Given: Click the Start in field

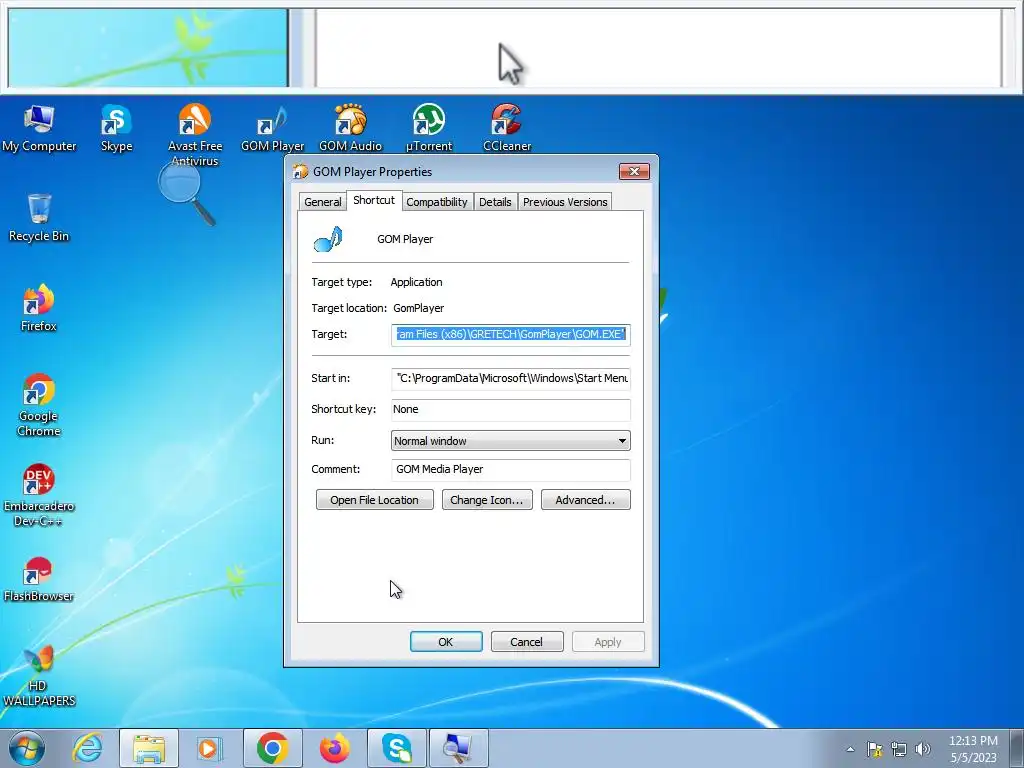Looking at the screenshot, I should point(511,378).
